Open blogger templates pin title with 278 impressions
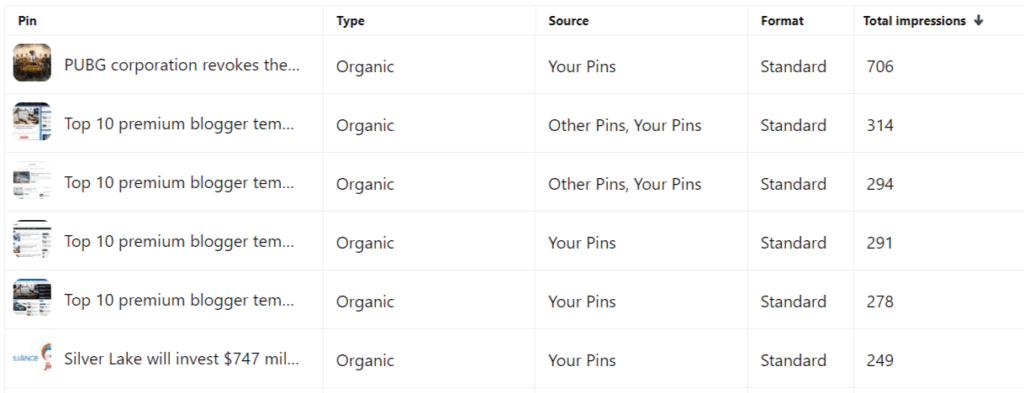This screenshot has width=1024, height=393. pyautogui.click(x=179, y=300)
